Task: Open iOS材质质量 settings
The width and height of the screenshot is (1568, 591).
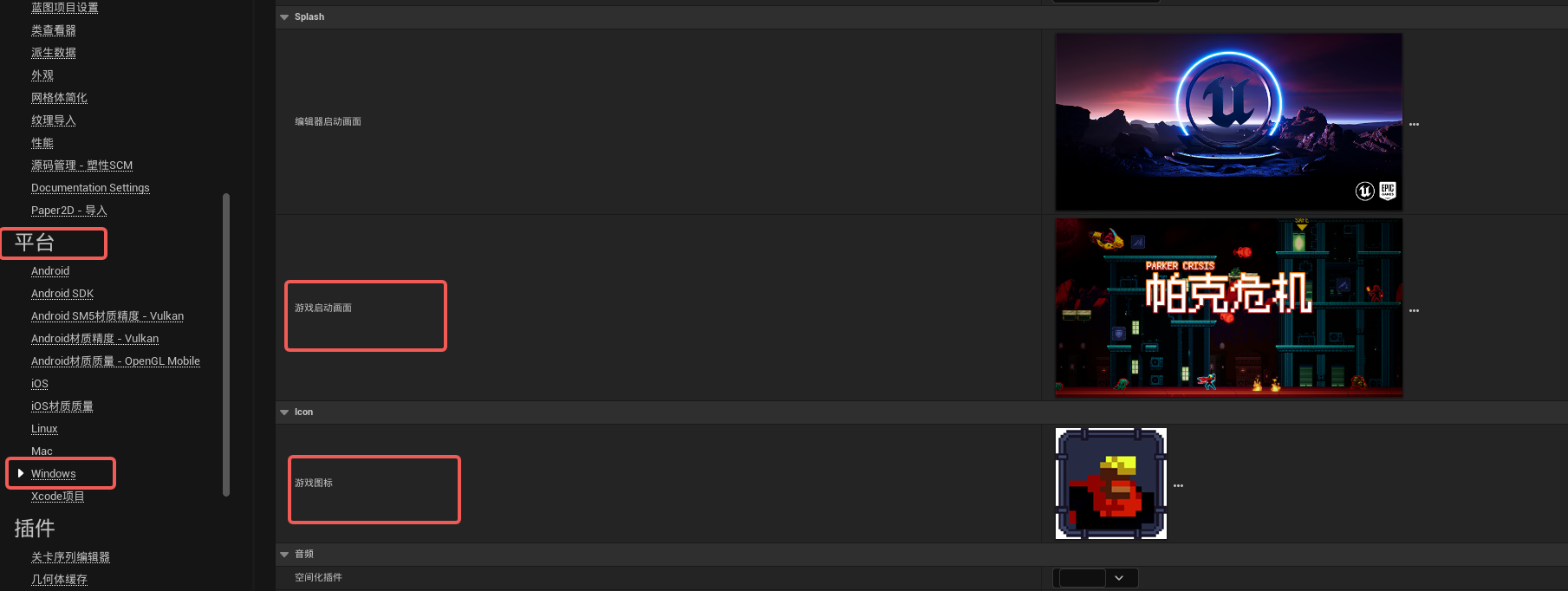Action: pyautogui.click(x=62, y=406)
